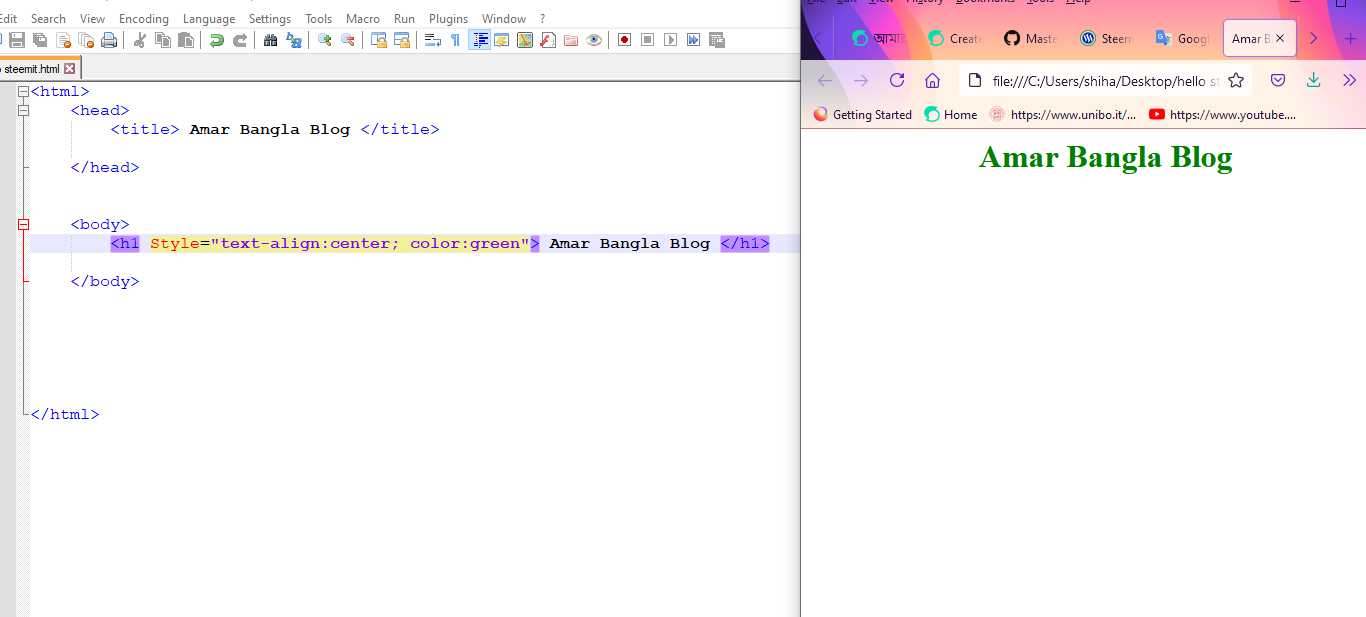Click the Save icon in Notepad++ toolbar

coord(17,40)
